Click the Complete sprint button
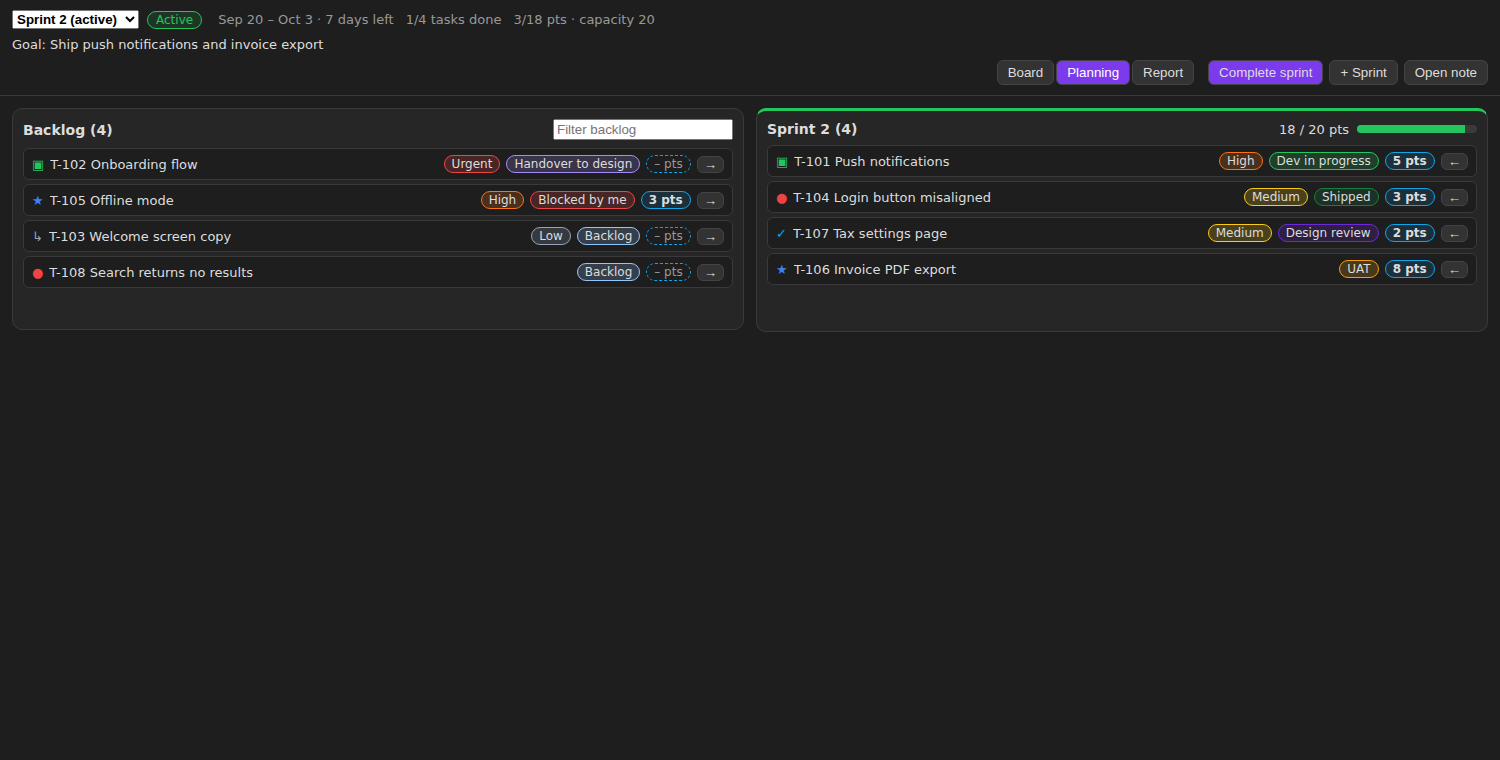Screen dimensions: 1500x760 point(1265,73)
